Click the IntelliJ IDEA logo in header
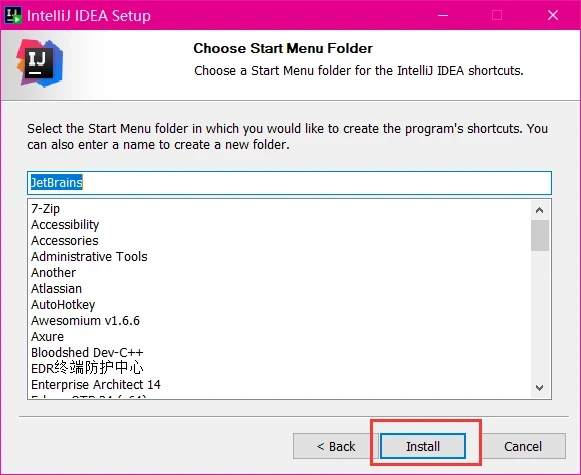Screen dimensions: 581x475 (40, 63)
